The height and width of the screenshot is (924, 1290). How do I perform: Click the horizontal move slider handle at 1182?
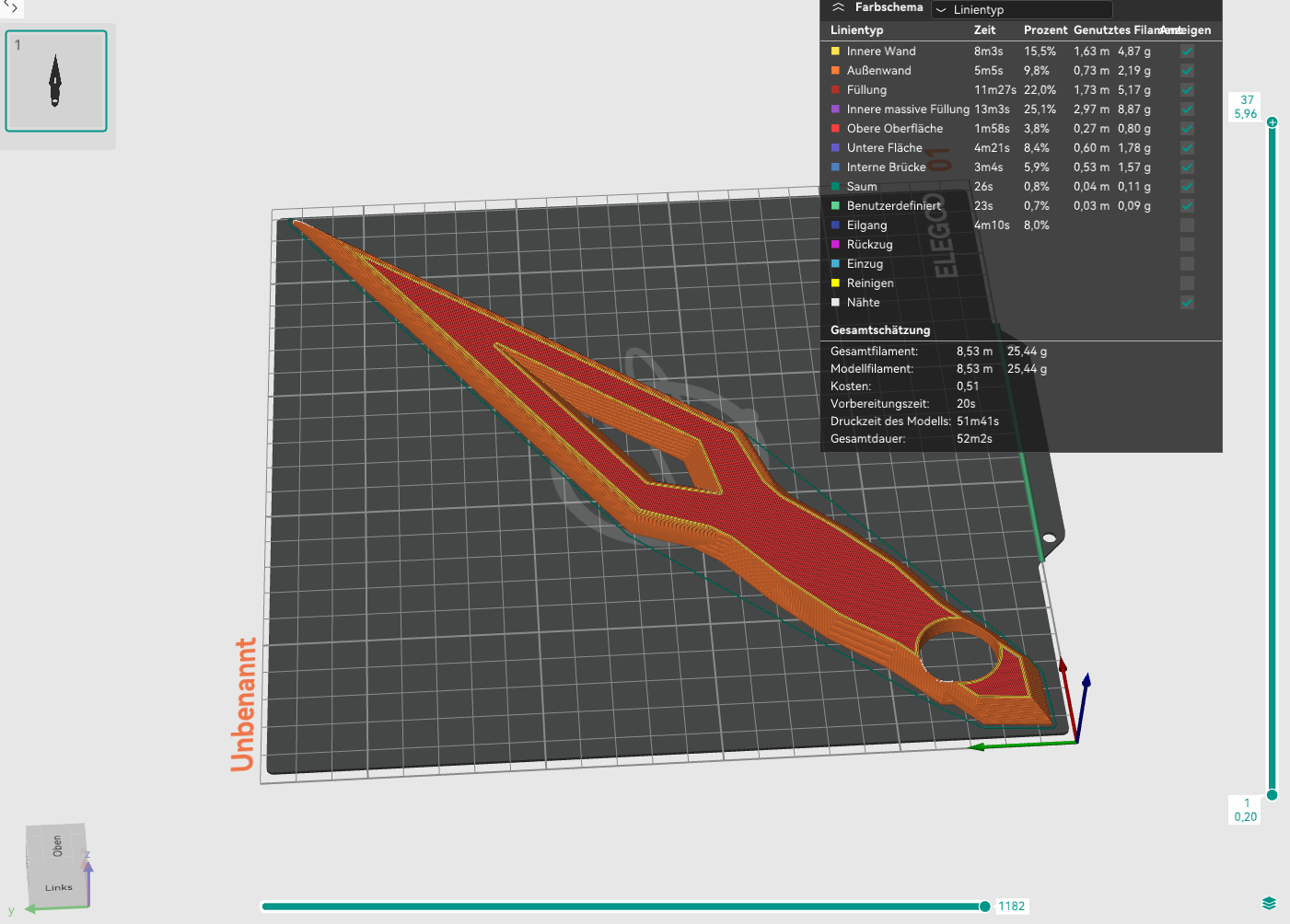[x=984, y=907]
